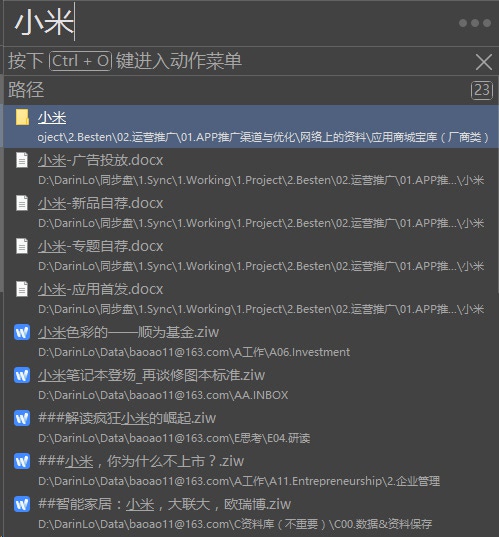Select the 小米 folder result name
Screen dimensions: 499x537
click(52, 117)
